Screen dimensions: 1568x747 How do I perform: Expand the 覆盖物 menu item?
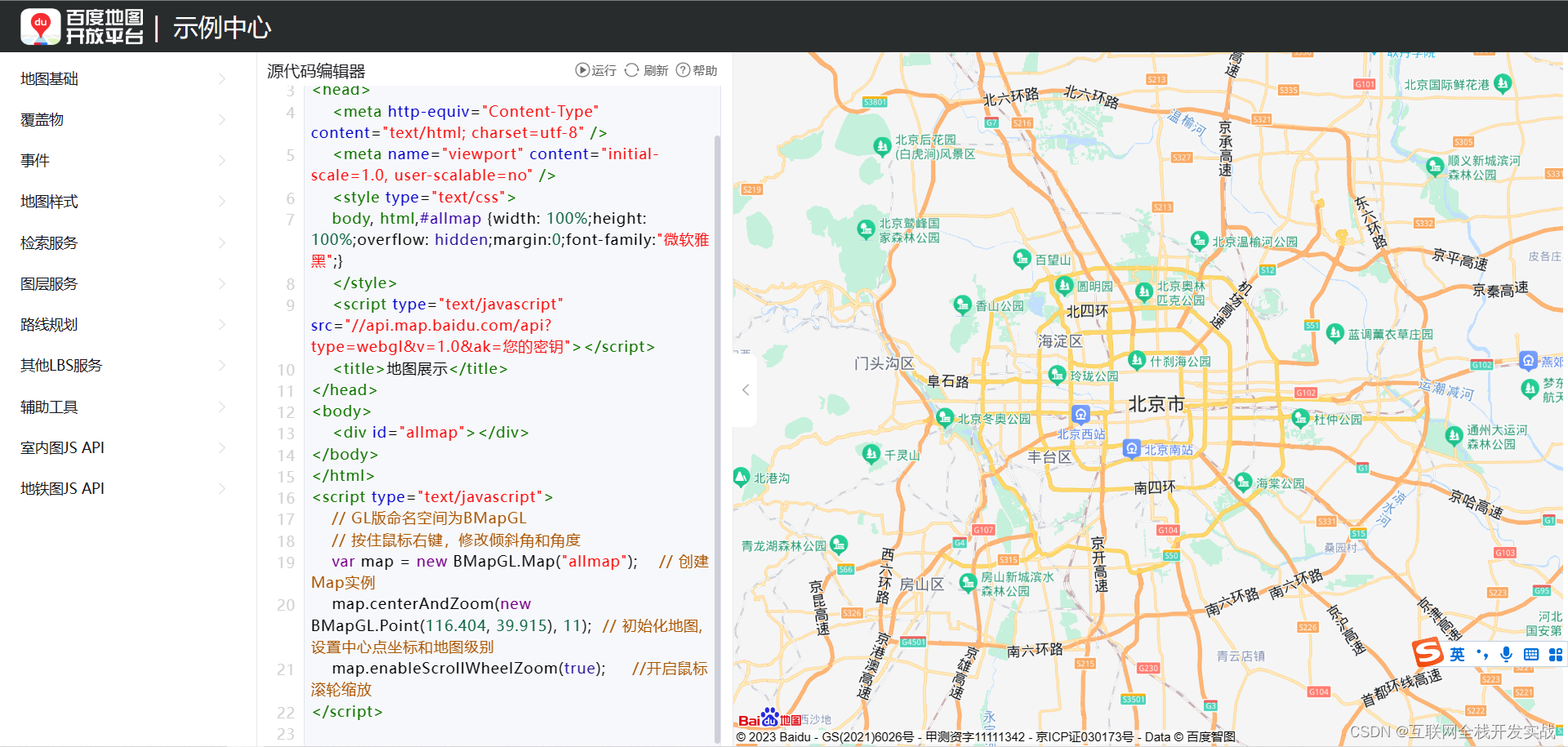42,120
